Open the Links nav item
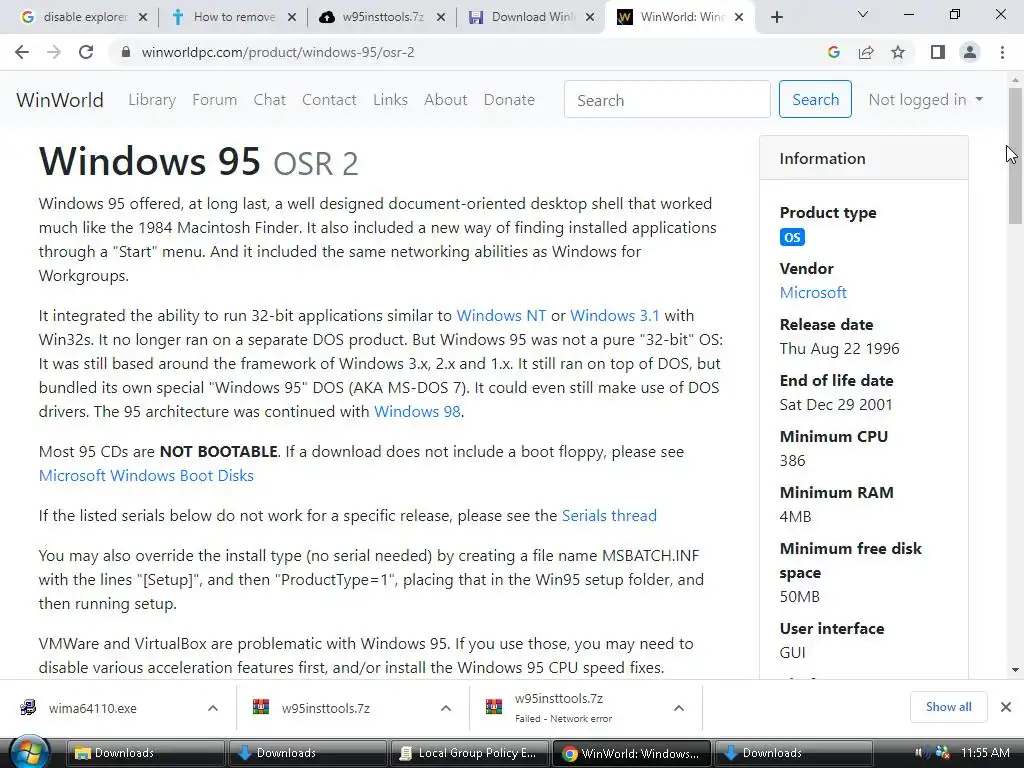Screen dimensions: 1024x768 pyautogui.click(x=391, y=99)
